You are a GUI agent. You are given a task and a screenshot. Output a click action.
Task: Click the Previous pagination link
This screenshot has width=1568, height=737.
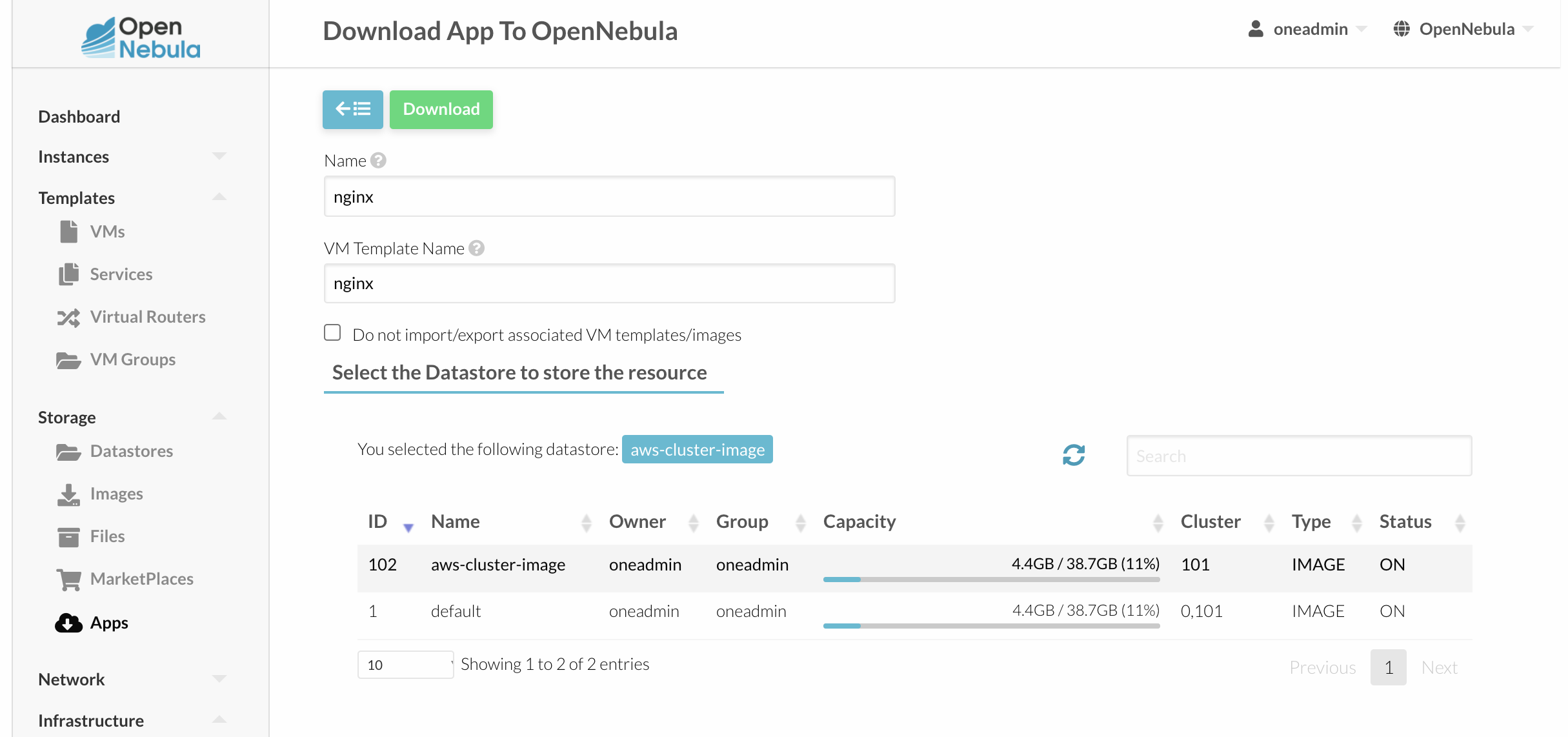[1323, 667]
